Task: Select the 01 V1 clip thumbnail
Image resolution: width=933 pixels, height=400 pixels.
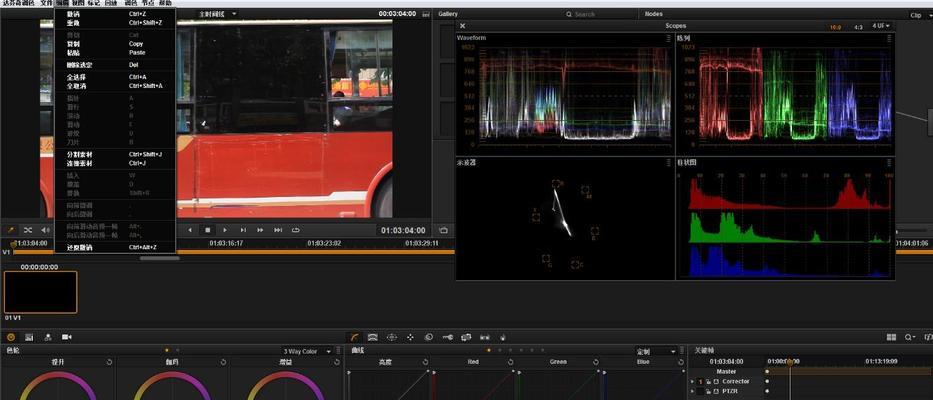Action: (x=40, y=292)
